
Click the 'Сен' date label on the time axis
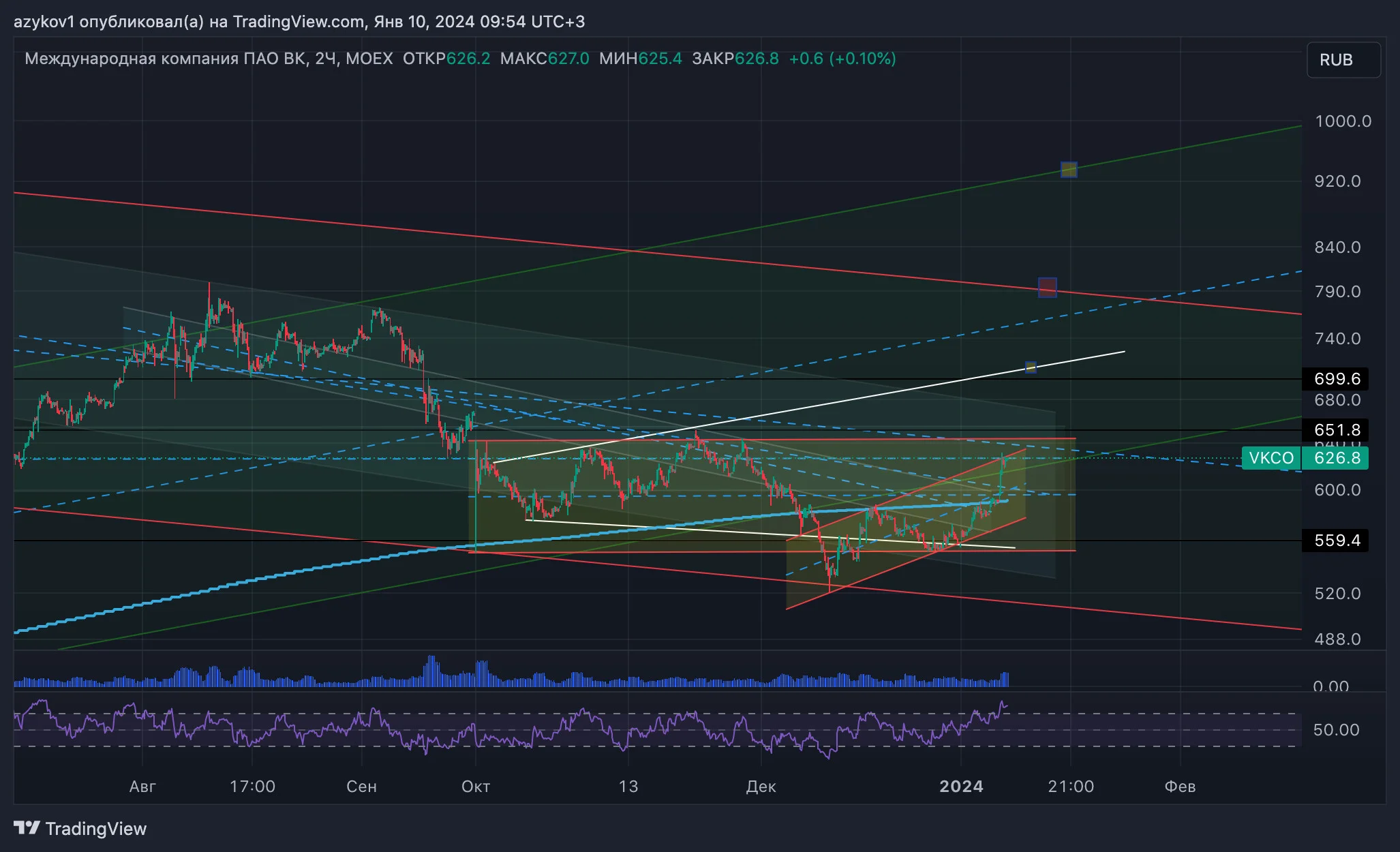361,787
